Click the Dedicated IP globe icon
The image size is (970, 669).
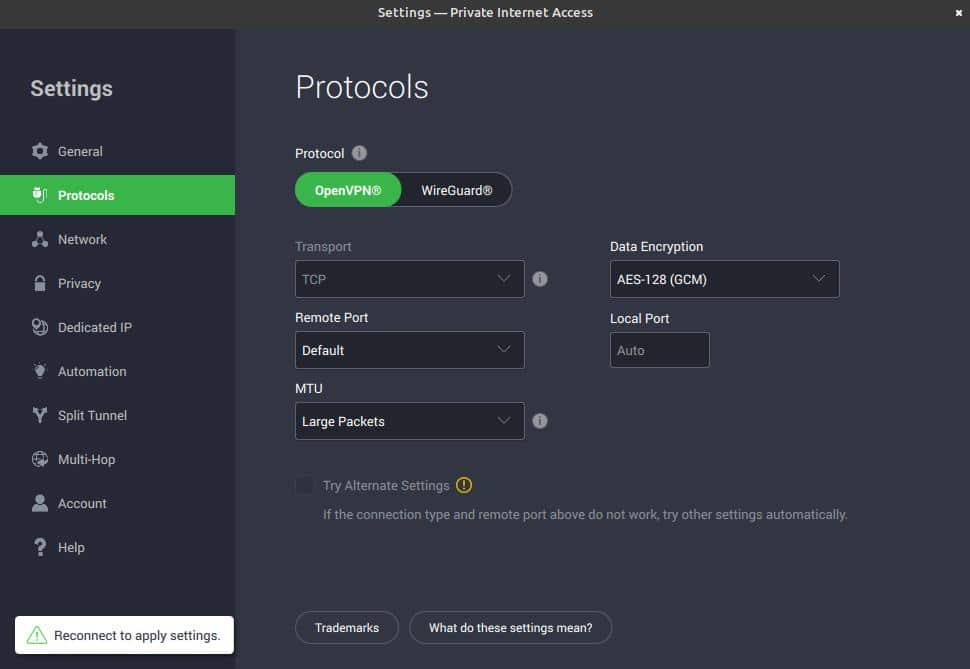[x=40, y=327]
